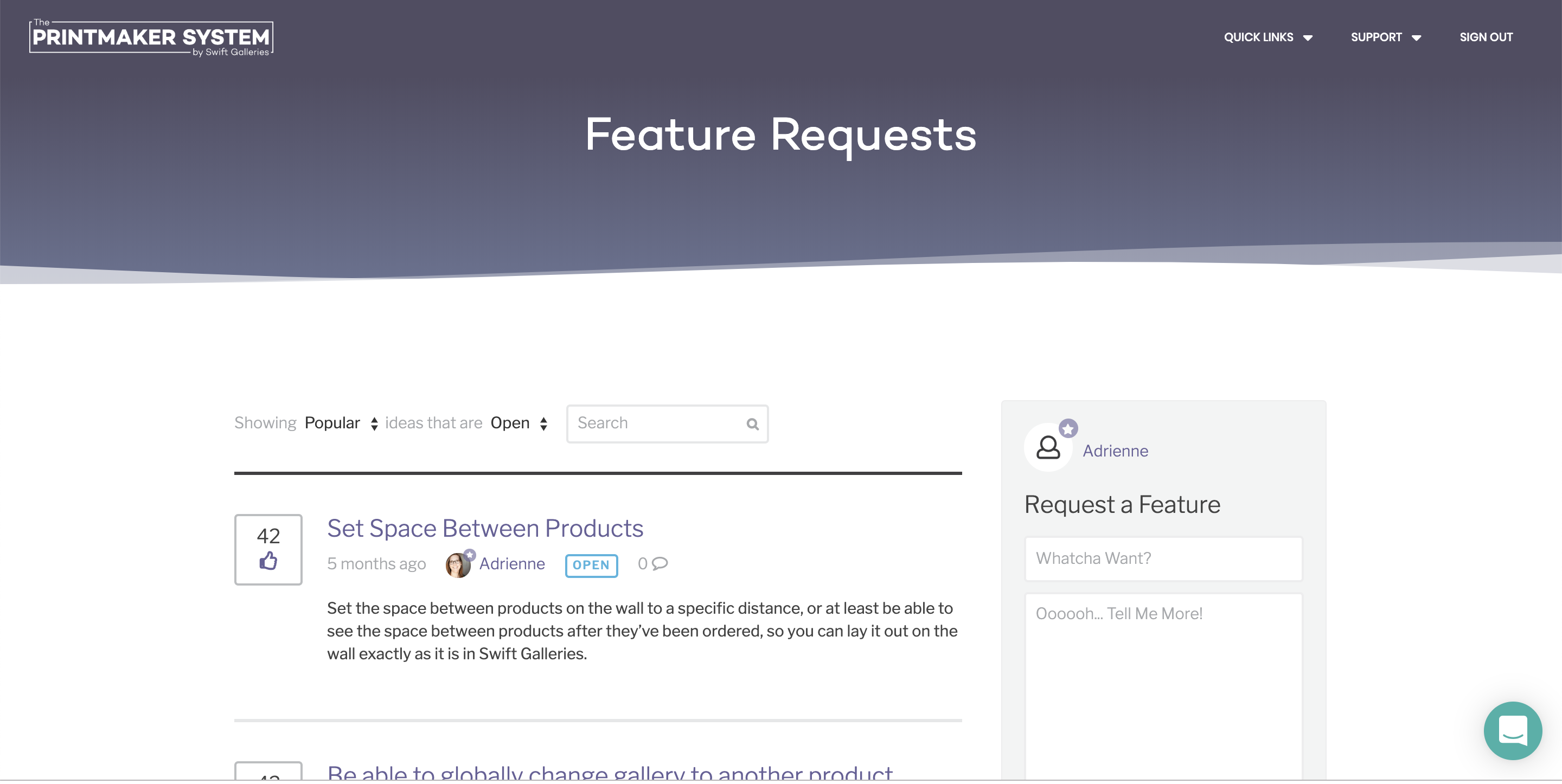Click the search magnifier icon

click(x=752, y=424)
